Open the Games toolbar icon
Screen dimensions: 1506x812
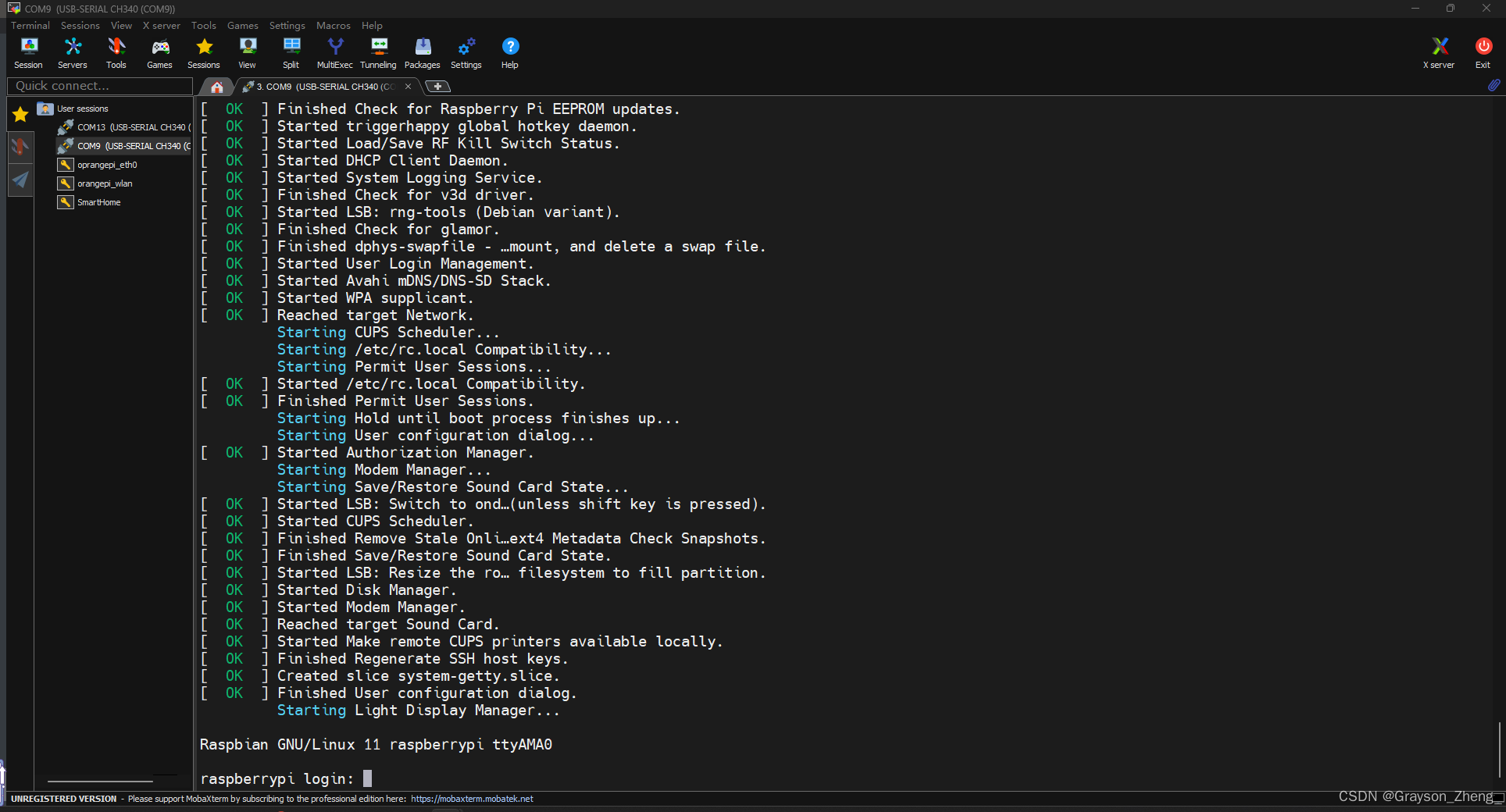click(160, 53)
